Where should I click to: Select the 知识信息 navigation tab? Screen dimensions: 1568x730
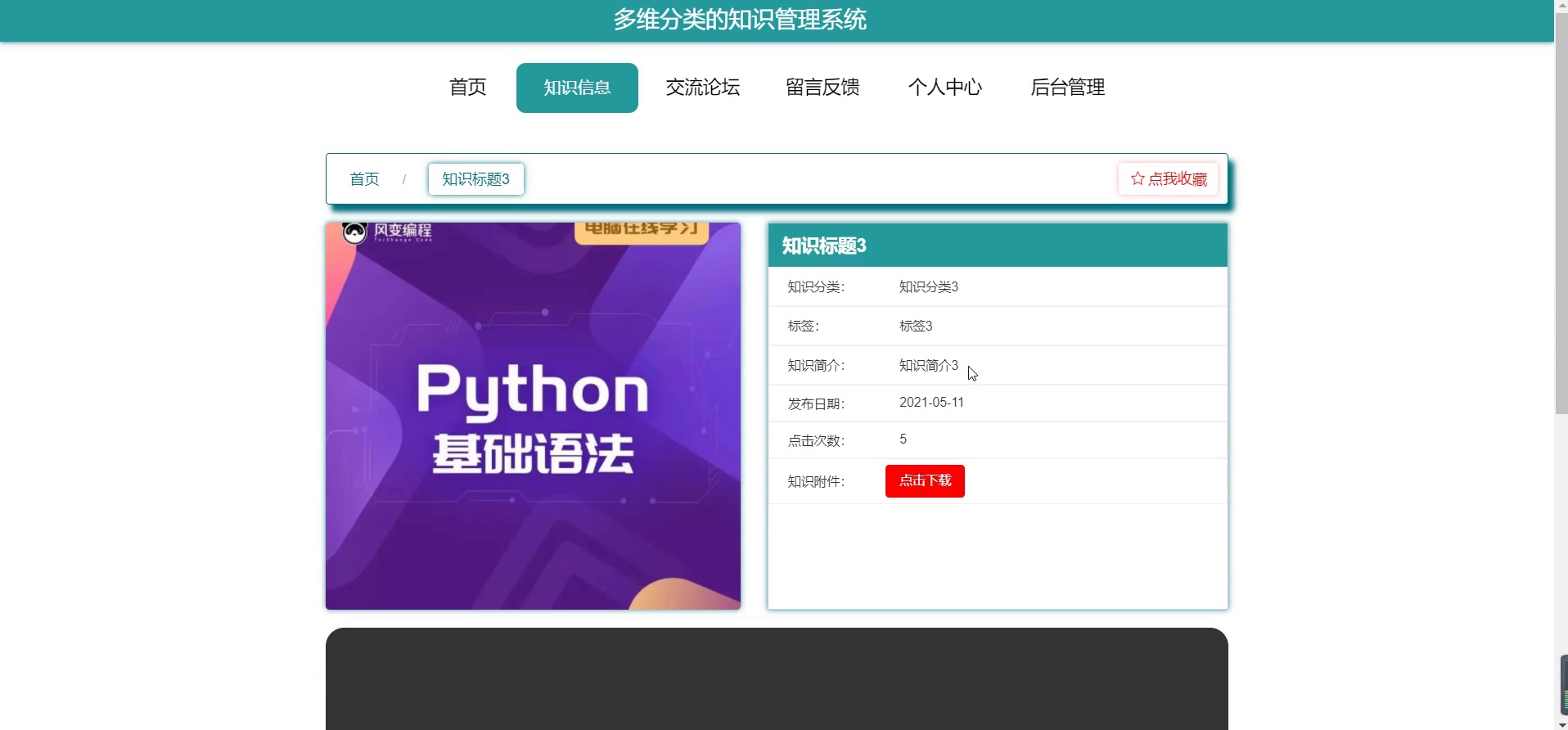pyautogui.click(x=577, y=88)
